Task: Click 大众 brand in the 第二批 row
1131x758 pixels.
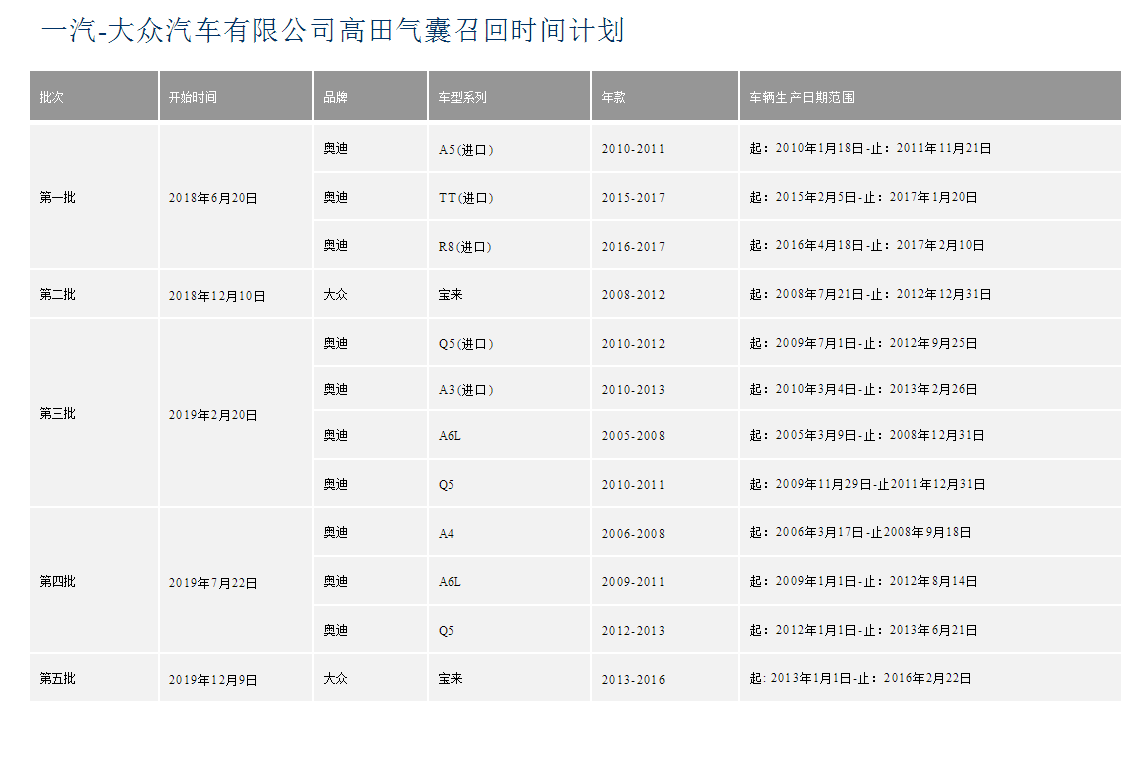Action: pyautogui.click(x=335, y=294)
